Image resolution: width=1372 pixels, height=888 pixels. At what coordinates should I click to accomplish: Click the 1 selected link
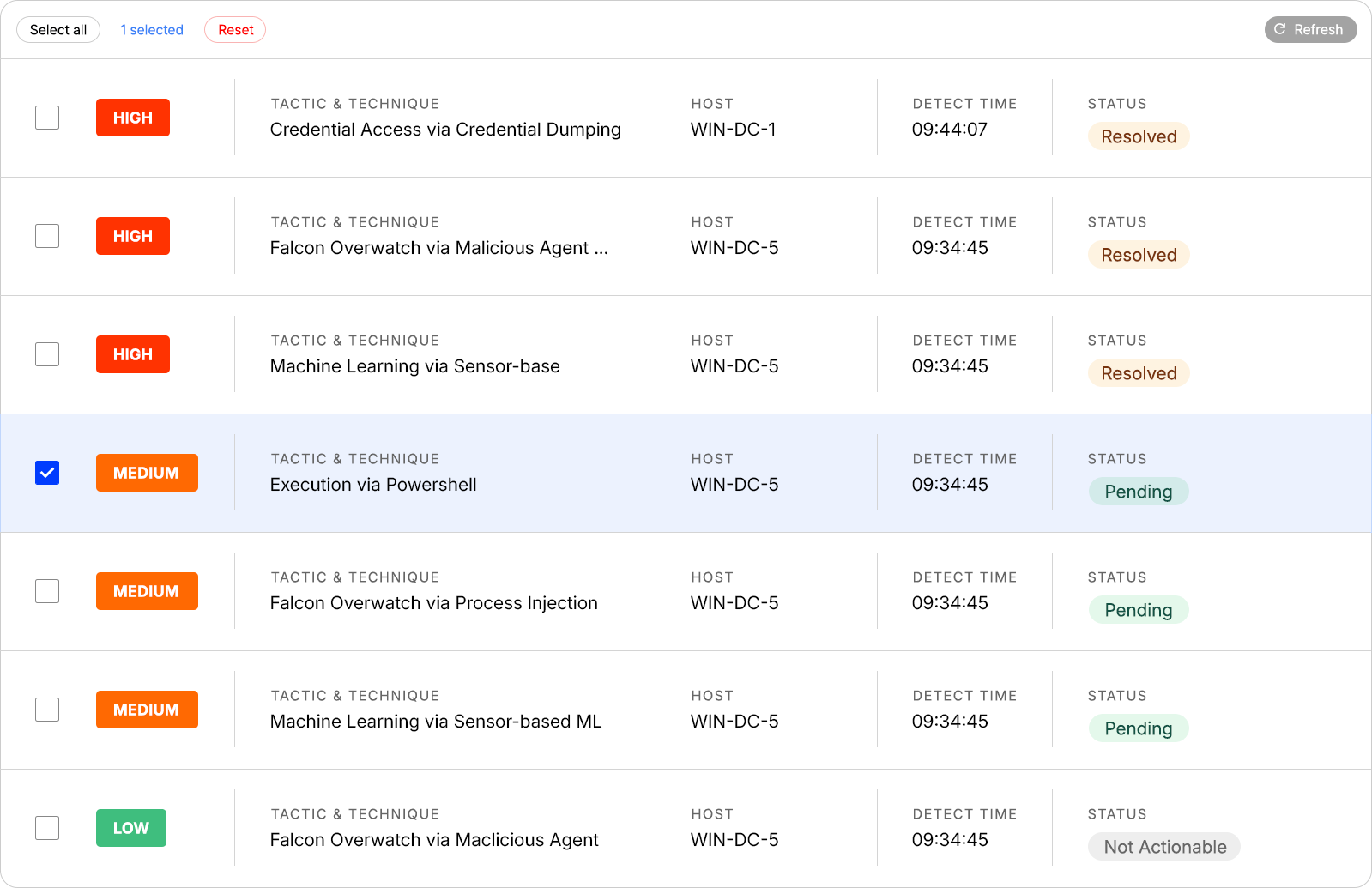(152, 30)
